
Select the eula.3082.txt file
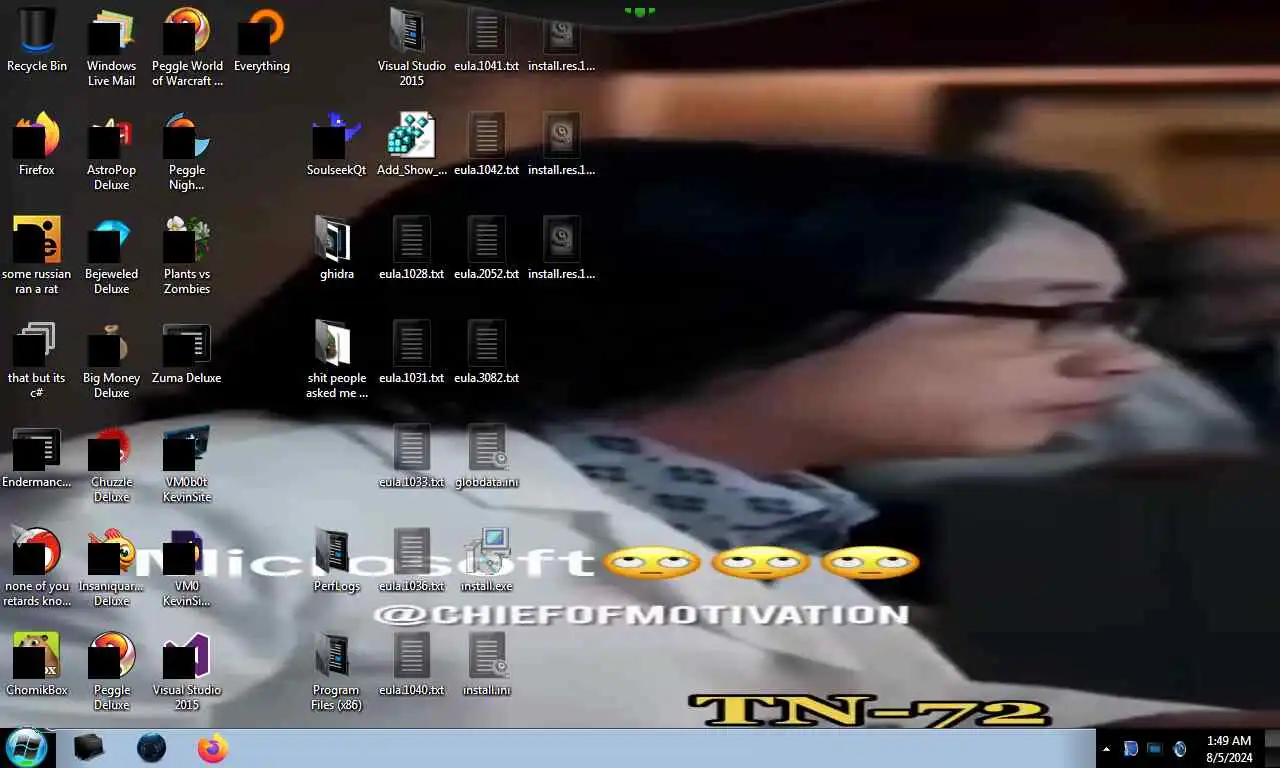coord(486,352)
